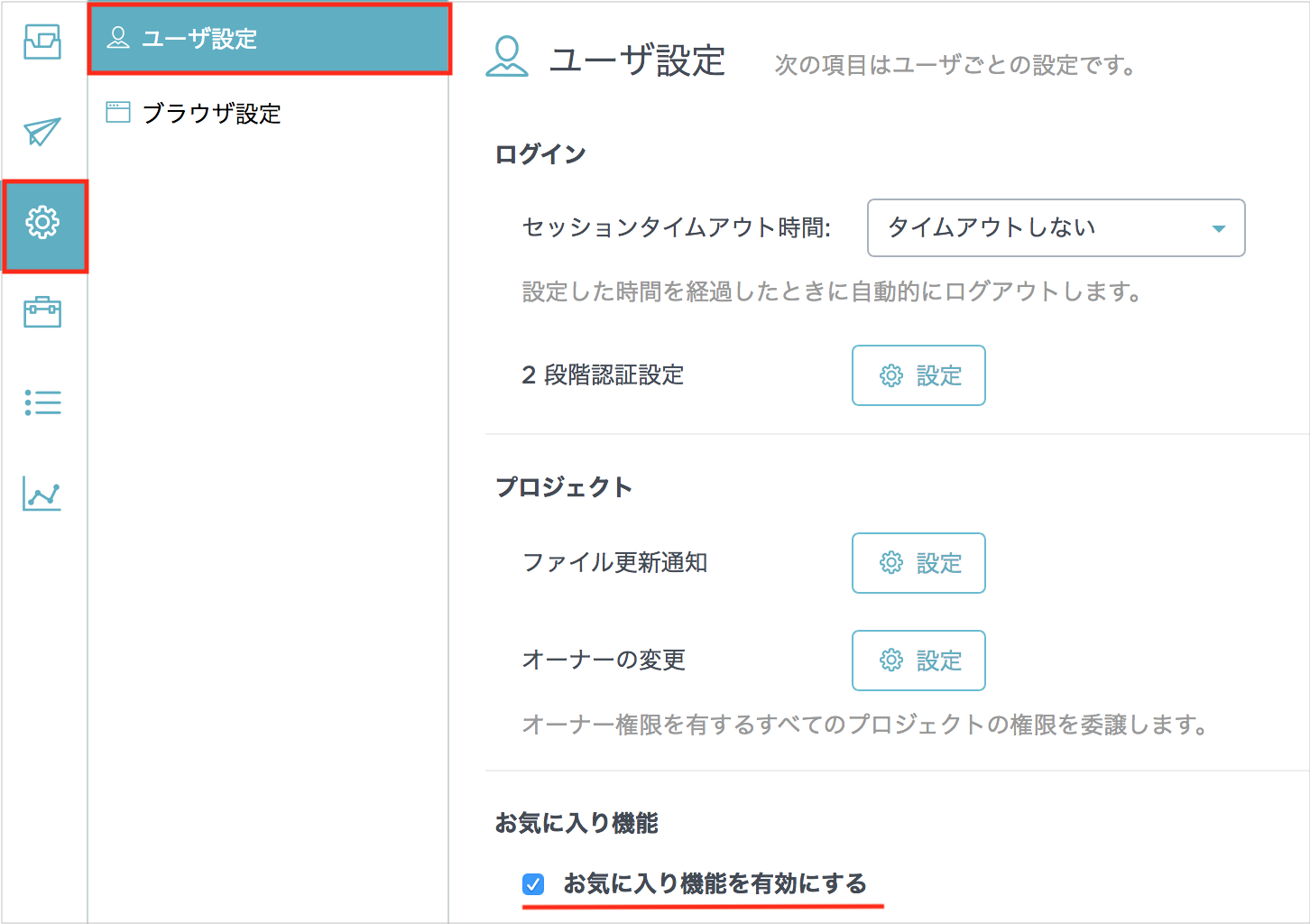Image resolution: width=1310 pixels, height=924 pixels.
Task: Click the window icon beside ブラウザ設定
Action: point(118,113)
